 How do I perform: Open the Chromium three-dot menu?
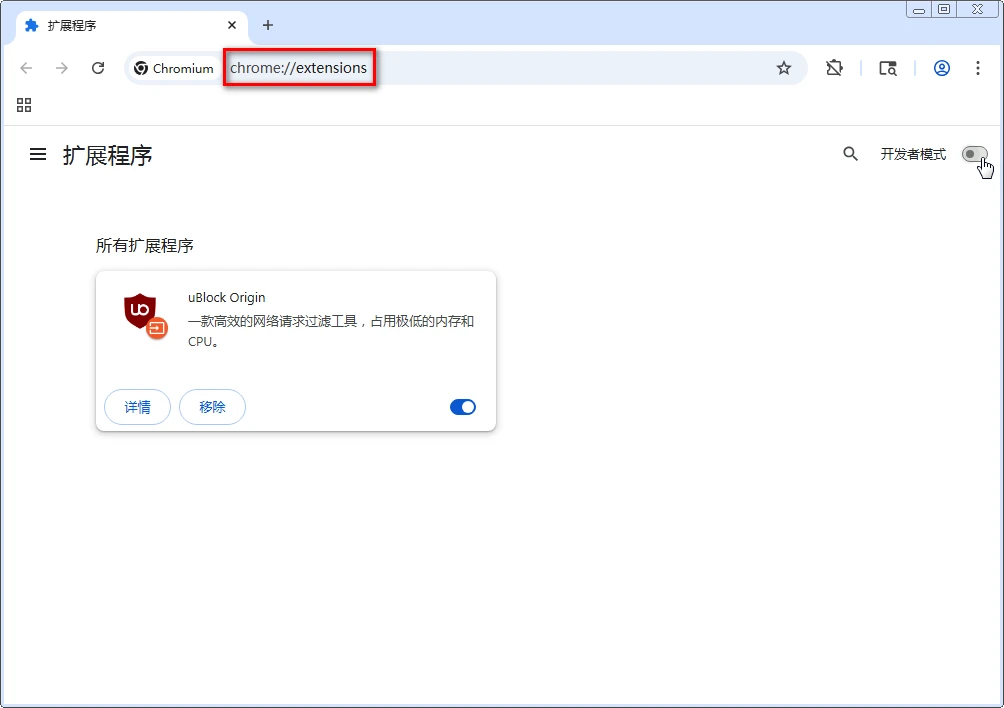[978, 68]
